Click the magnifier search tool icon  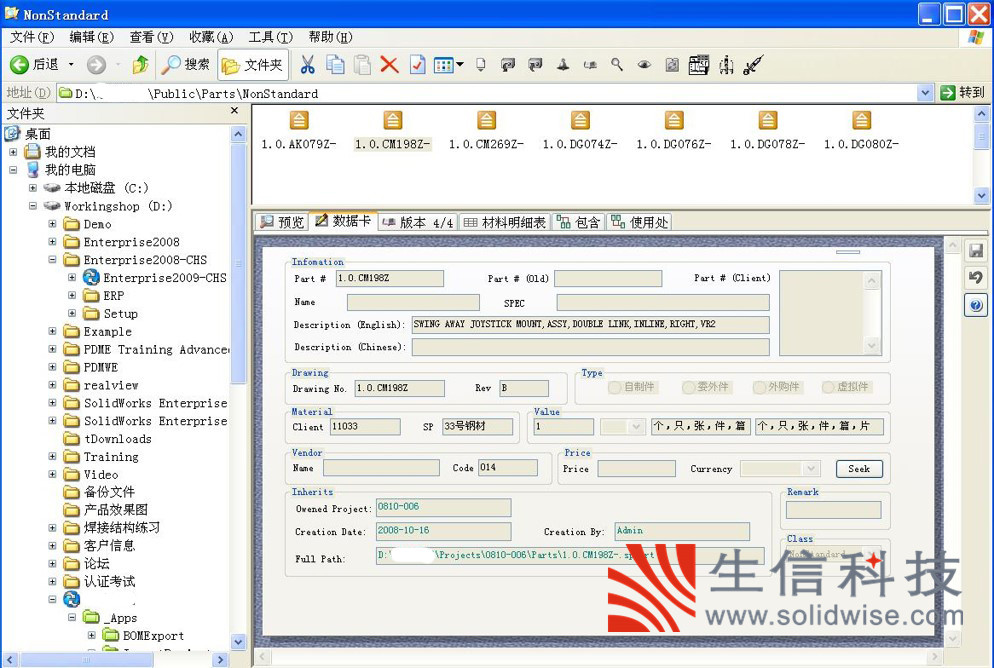[x=617, y=65]
